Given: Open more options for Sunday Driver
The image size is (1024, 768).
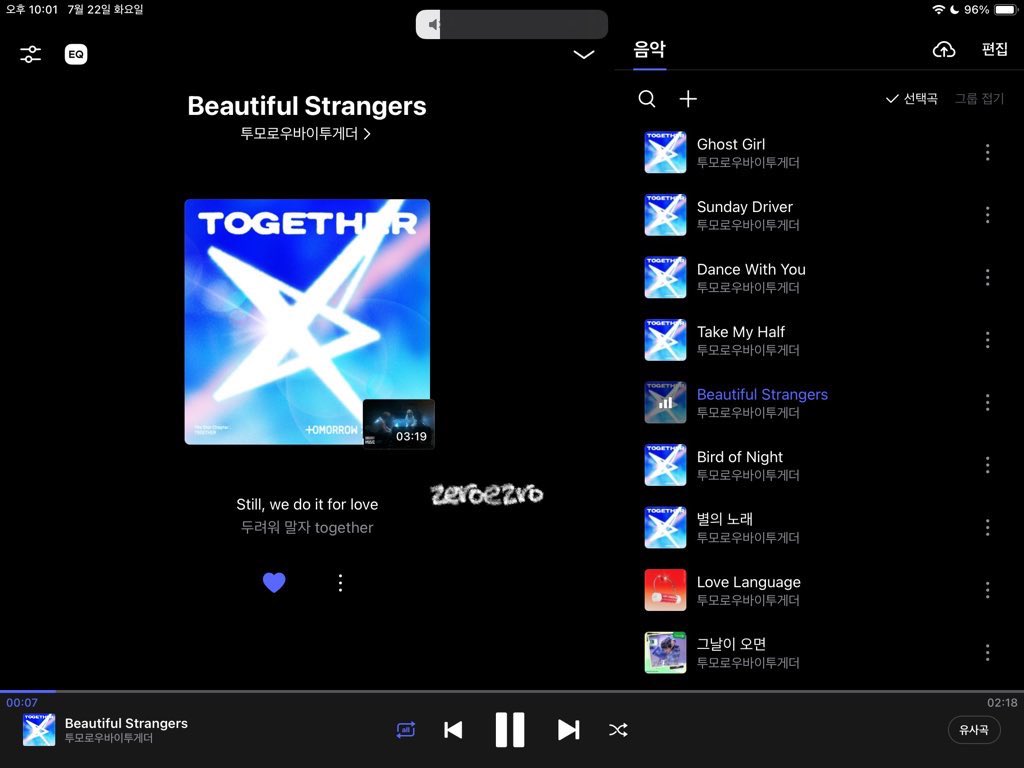Looking at the screenshot, I should click(x=987, y=215).
